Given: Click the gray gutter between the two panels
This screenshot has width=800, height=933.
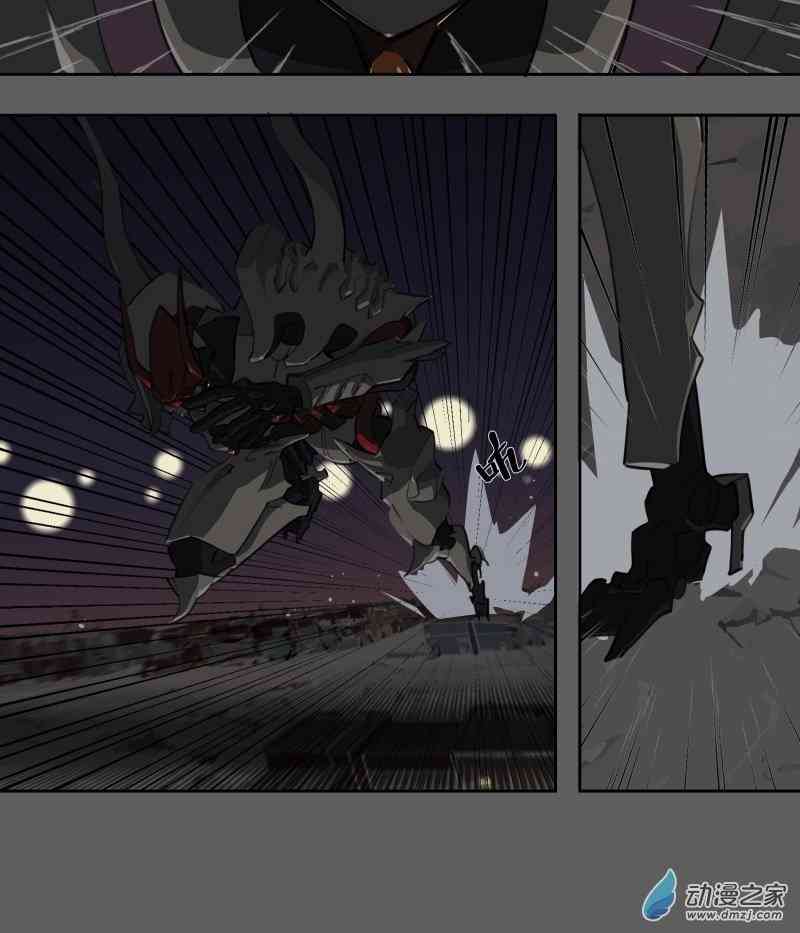Looking at the screenshot, I should tap(567, 452).
